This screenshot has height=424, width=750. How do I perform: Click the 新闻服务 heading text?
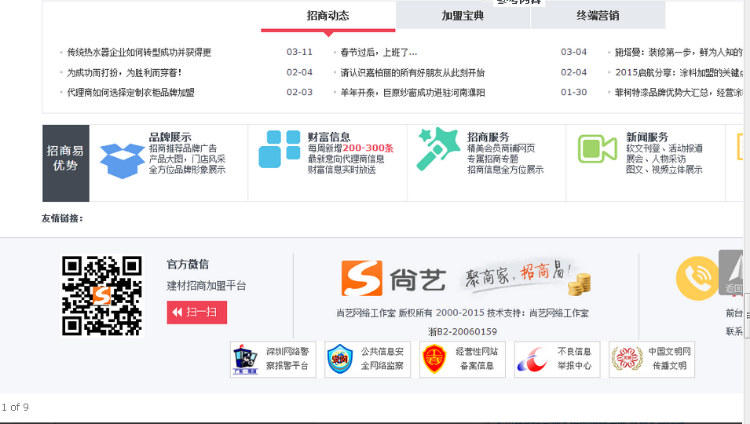[x=647, y=137]
